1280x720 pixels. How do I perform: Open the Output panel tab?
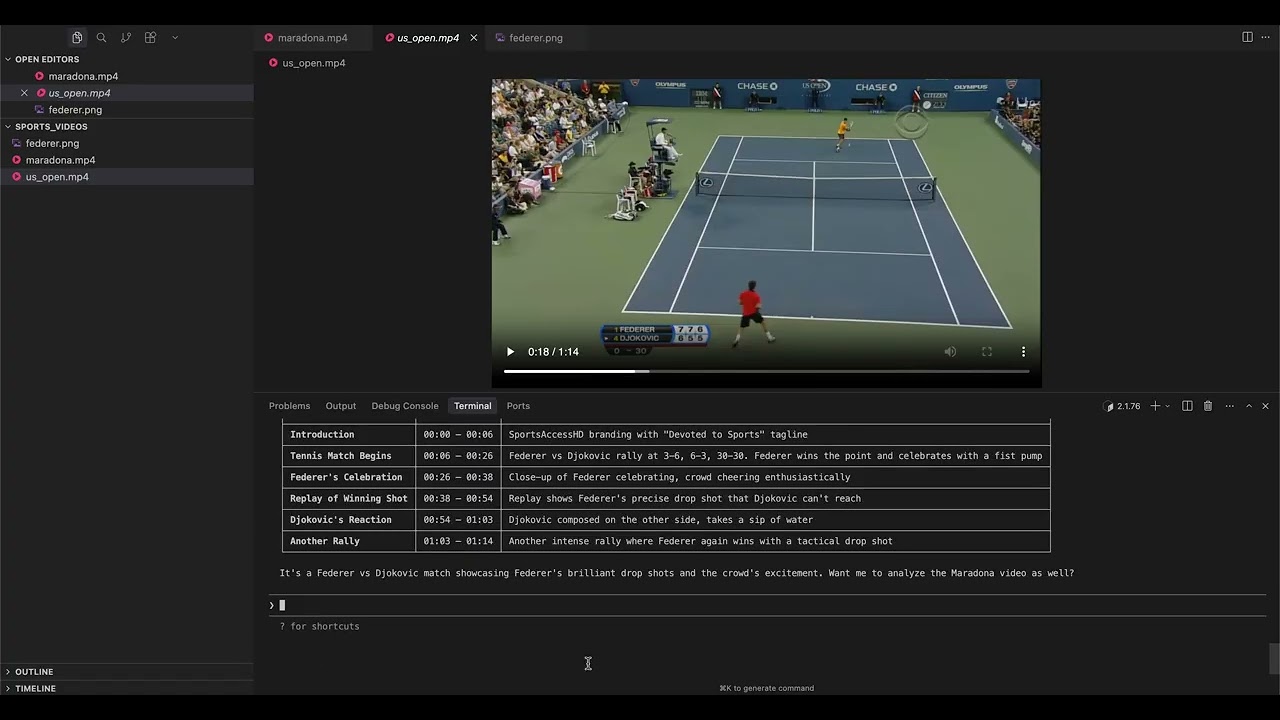click(340, 406)
